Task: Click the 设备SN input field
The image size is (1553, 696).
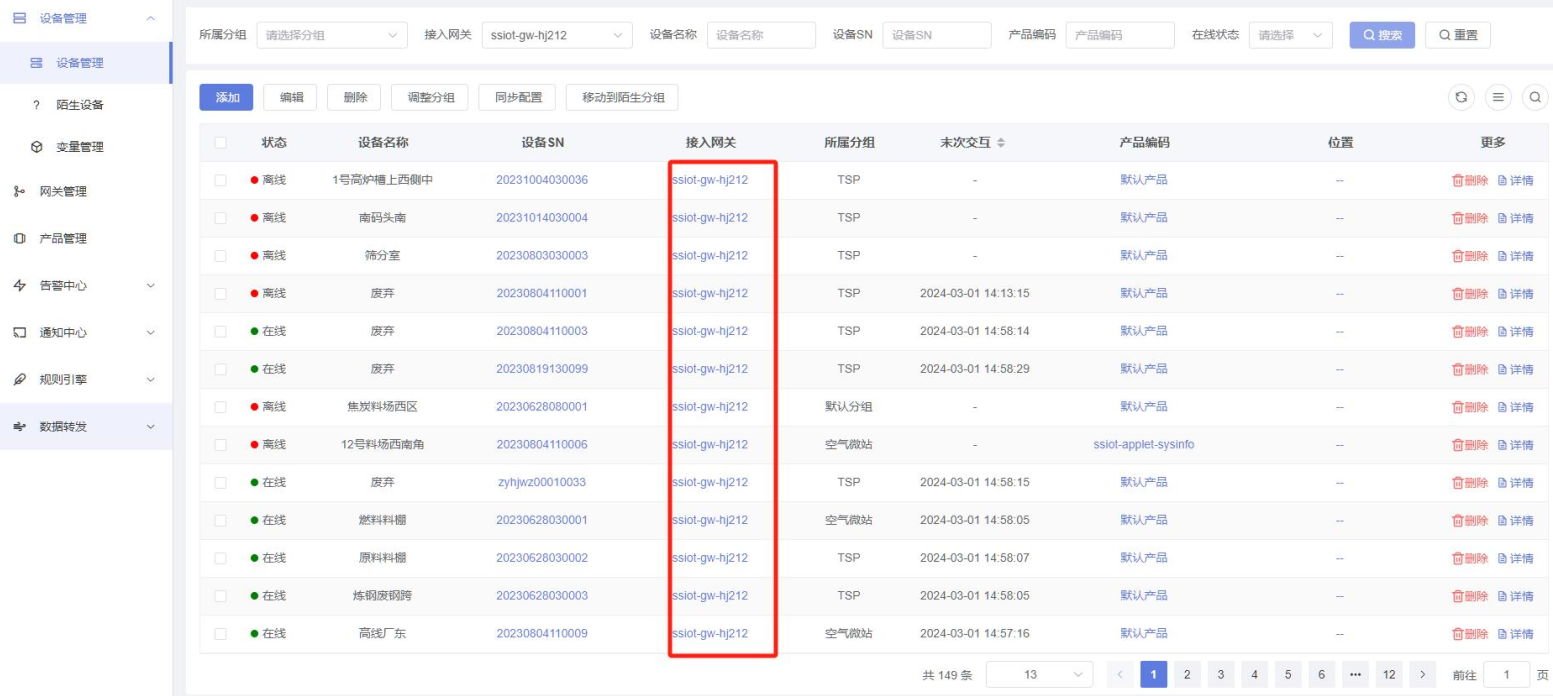Action: tap(936, 35)
